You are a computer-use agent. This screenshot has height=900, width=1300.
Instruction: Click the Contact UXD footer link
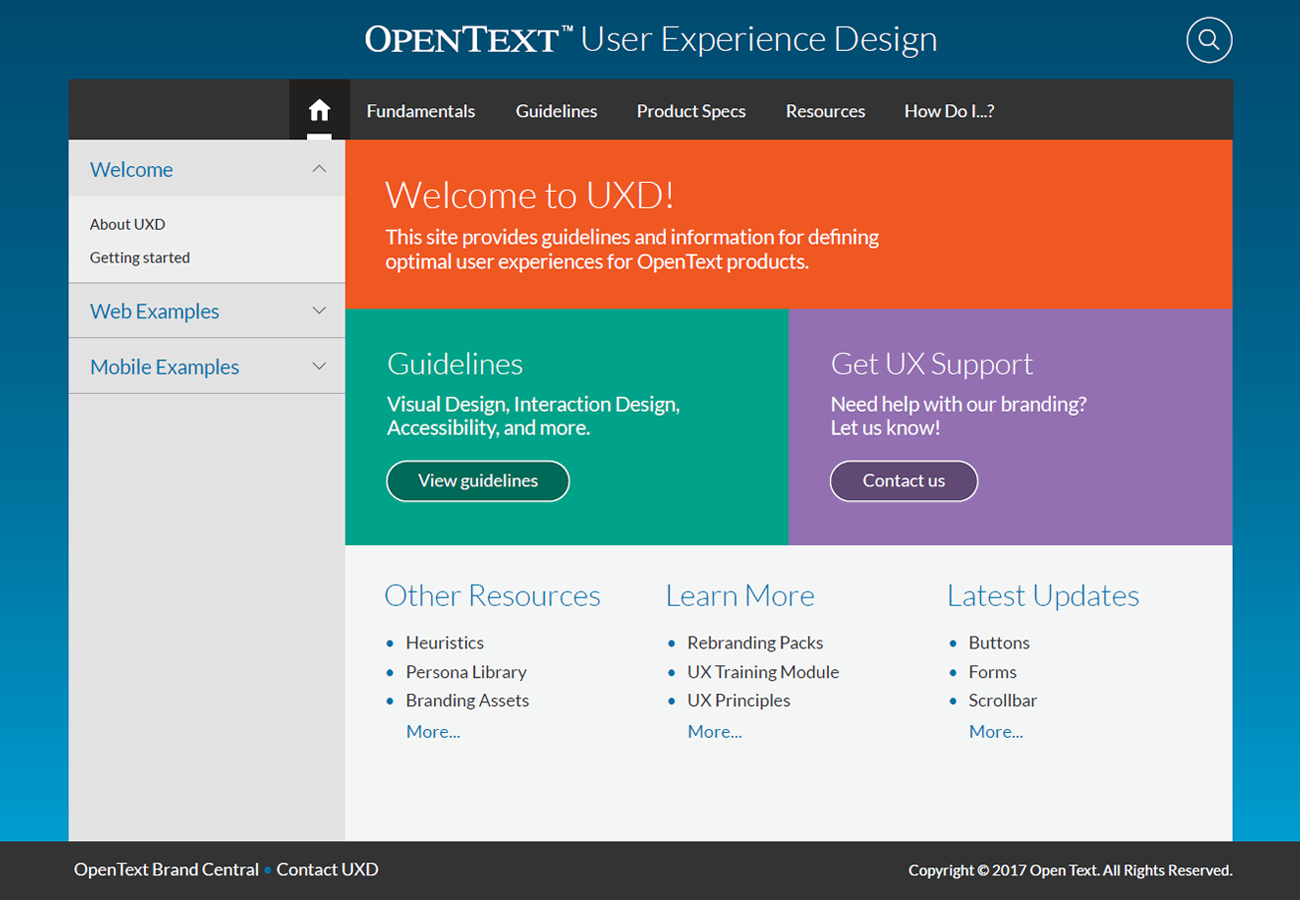[x=327, y=870]
